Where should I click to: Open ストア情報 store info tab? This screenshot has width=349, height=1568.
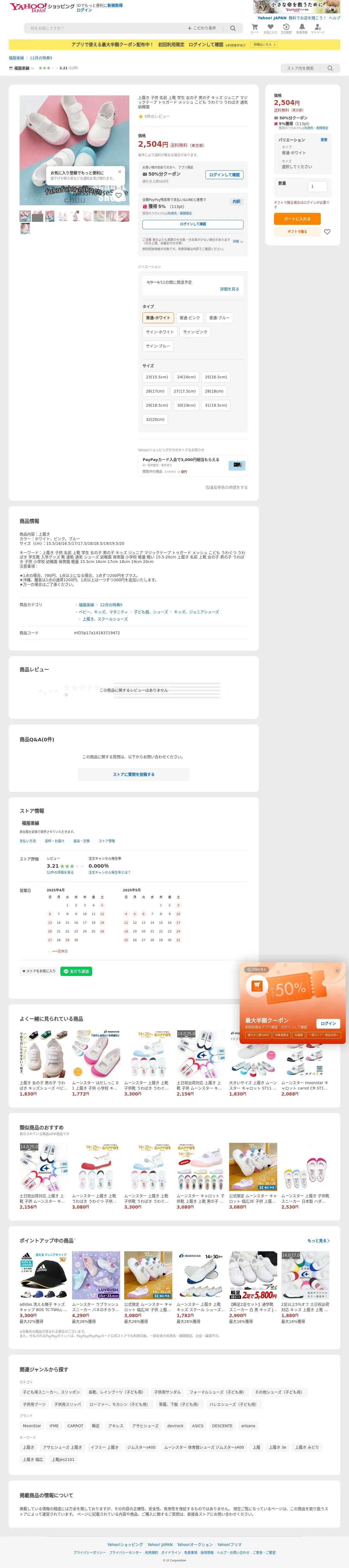[x=107, y=841]
